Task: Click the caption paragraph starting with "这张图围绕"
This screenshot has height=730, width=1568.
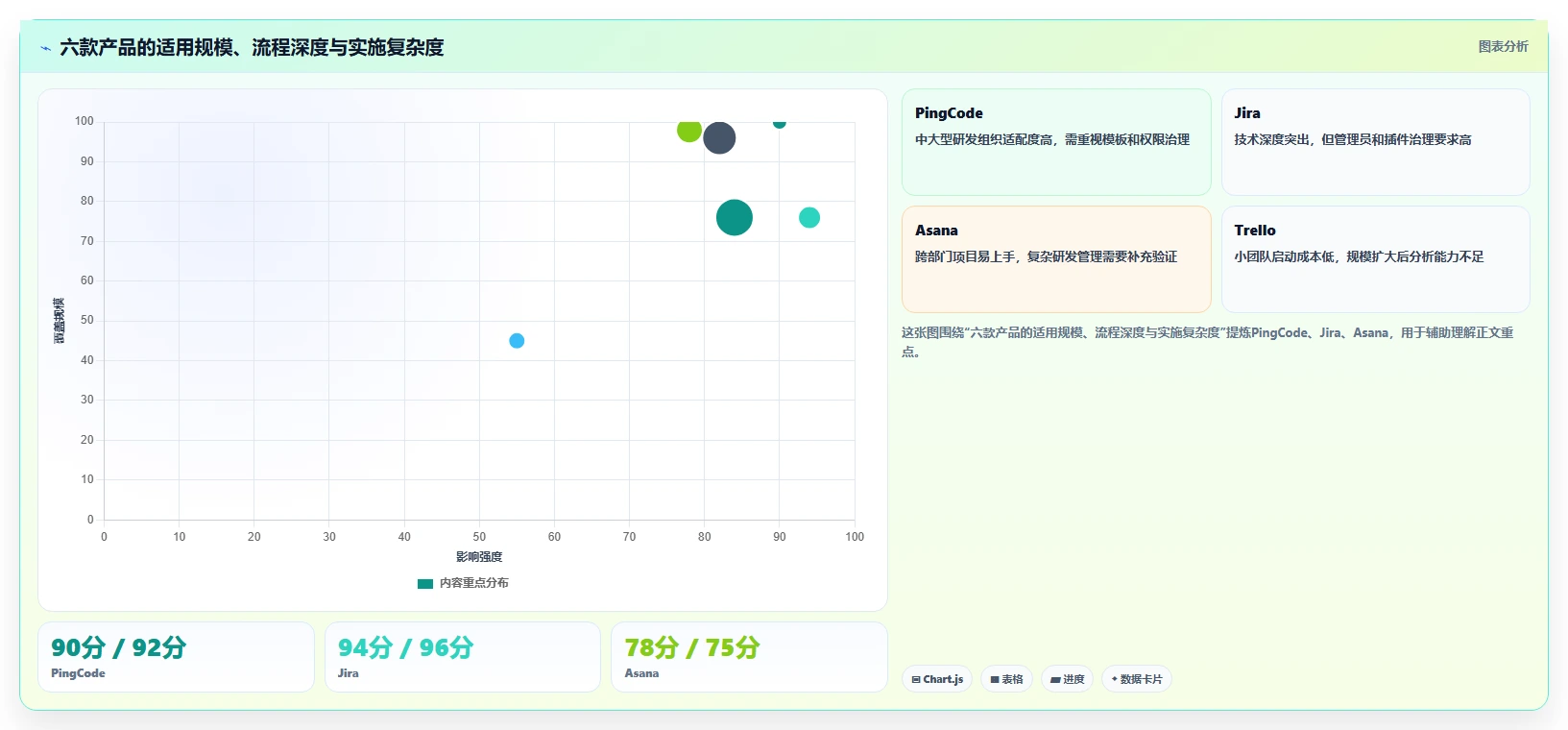Action: click(1207, 342)
